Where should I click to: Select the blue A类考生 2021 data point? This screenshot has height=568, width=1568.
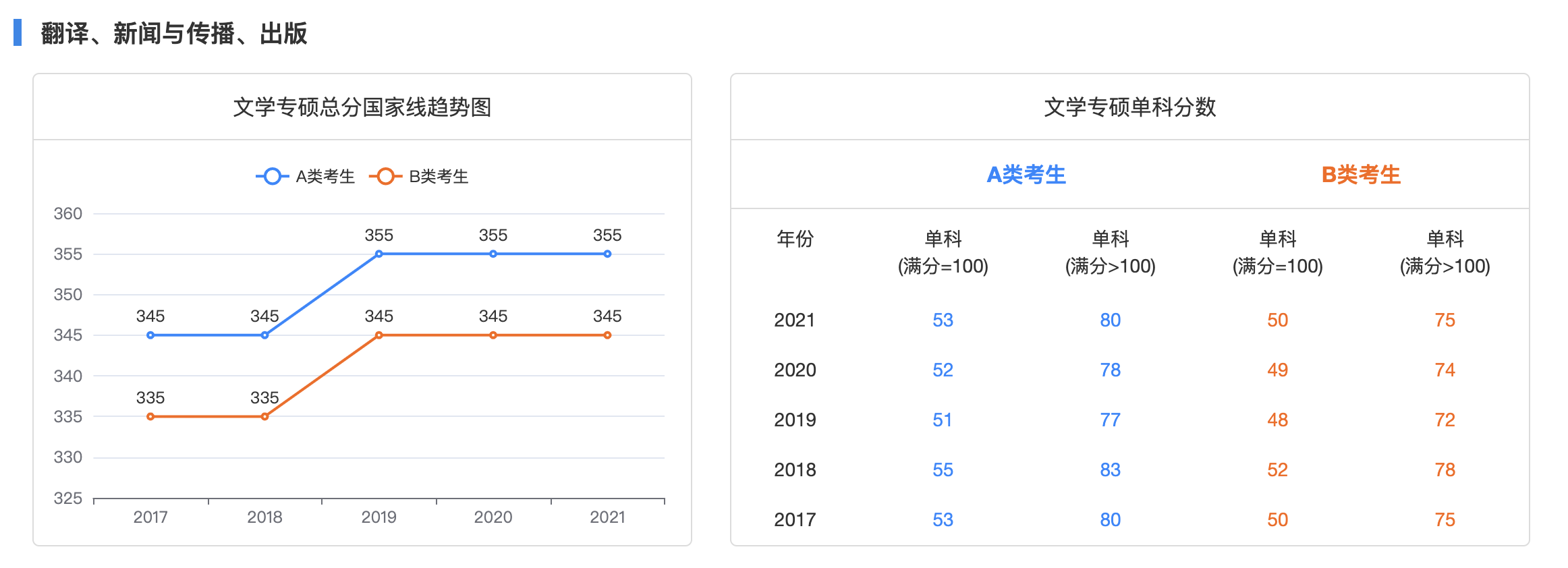click(607, 254)
